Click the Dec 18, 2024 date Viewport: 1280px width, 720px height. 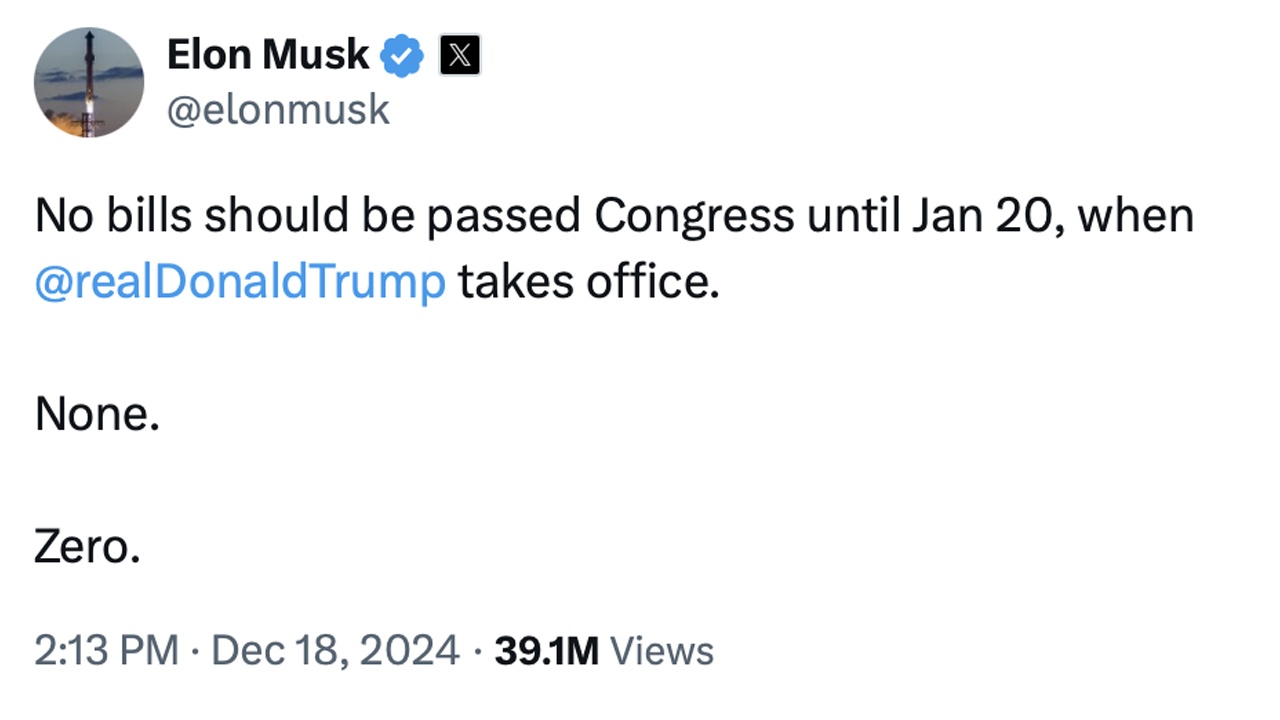click(x=335, y=651)
